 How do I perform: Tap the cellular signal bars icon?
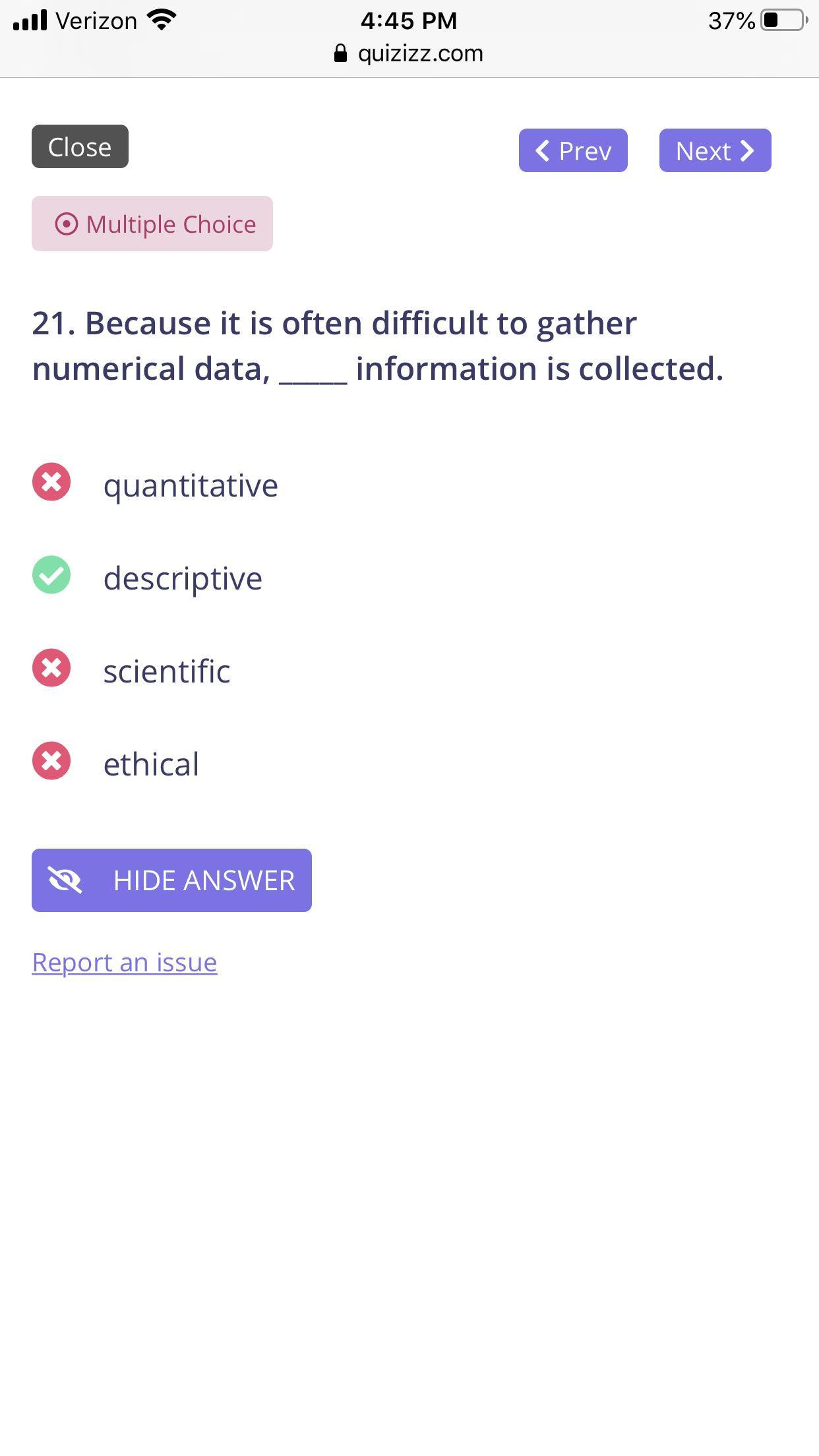(x=30, y=20)
